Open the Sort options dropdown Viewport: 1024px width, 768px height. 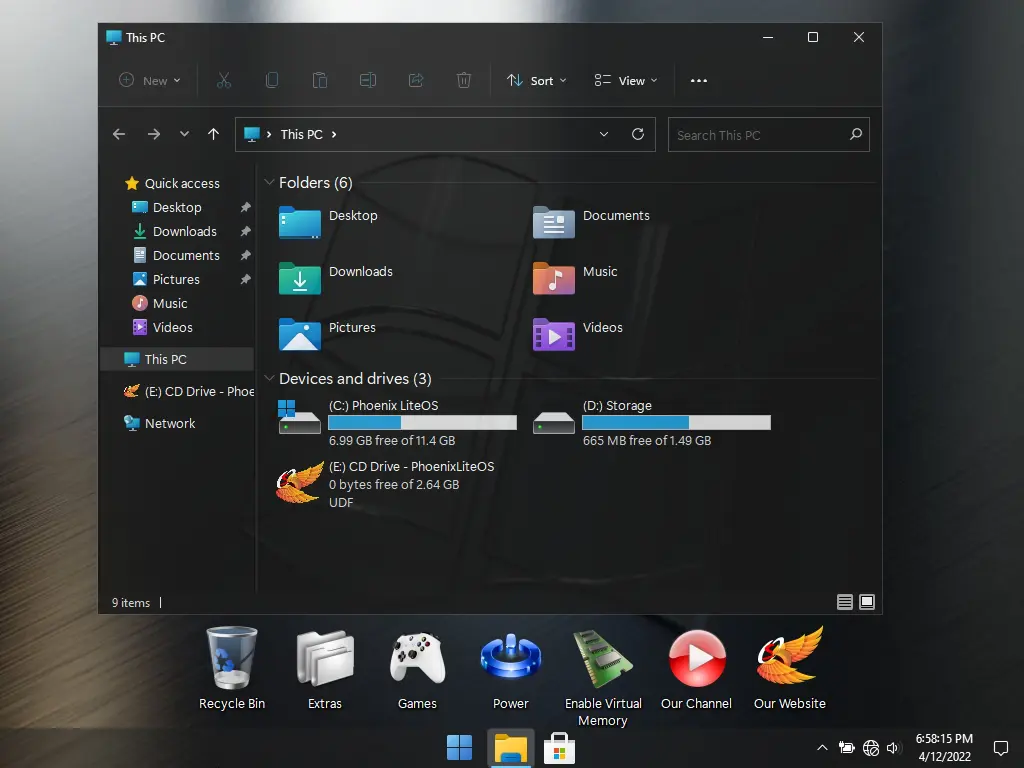click(536, 80)
